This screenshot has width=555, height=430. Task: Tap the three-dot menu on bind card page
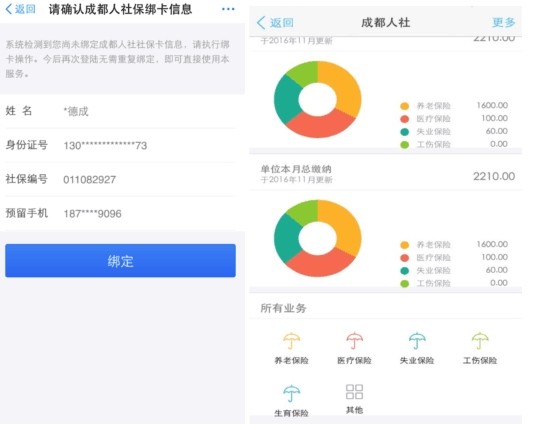tap(228, 9)
